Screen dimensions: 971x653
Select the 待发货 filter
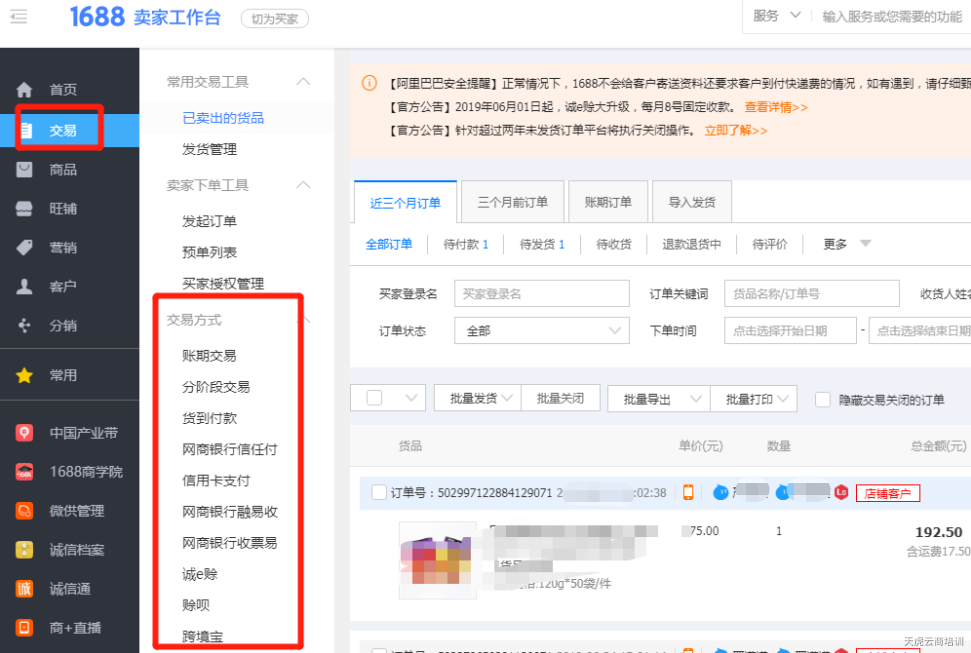click(542, 245)
